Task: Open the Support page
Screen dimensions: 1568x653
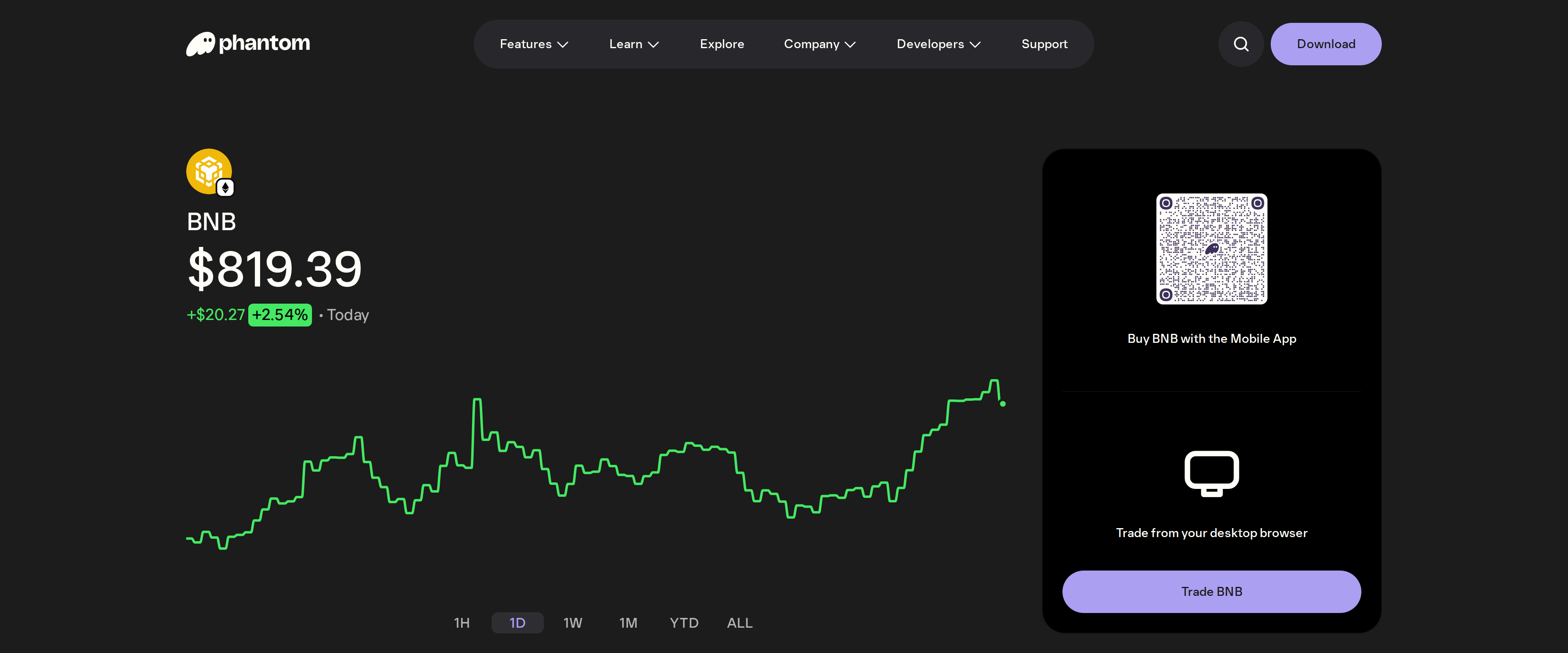Action: [1045, 44]
